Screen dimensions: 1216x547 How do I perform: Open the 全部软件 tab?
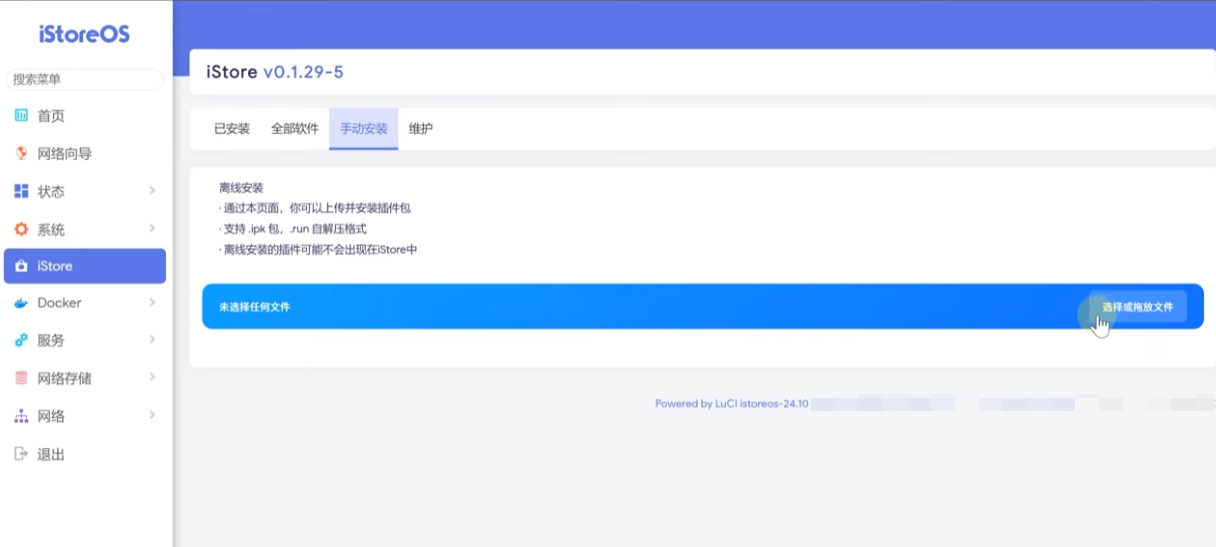(x=295, y=129)
